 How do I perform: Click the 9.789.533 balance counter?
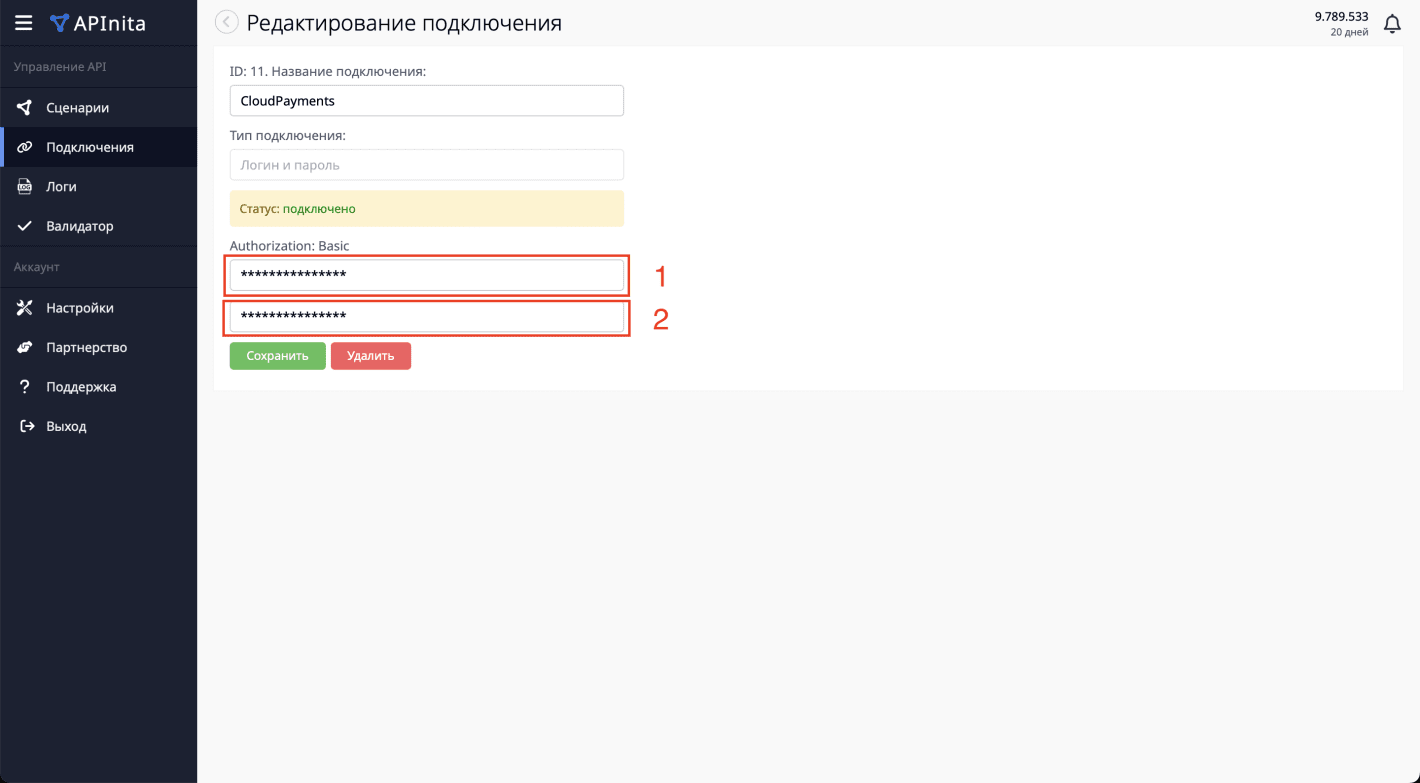(x=1341, y=16)
